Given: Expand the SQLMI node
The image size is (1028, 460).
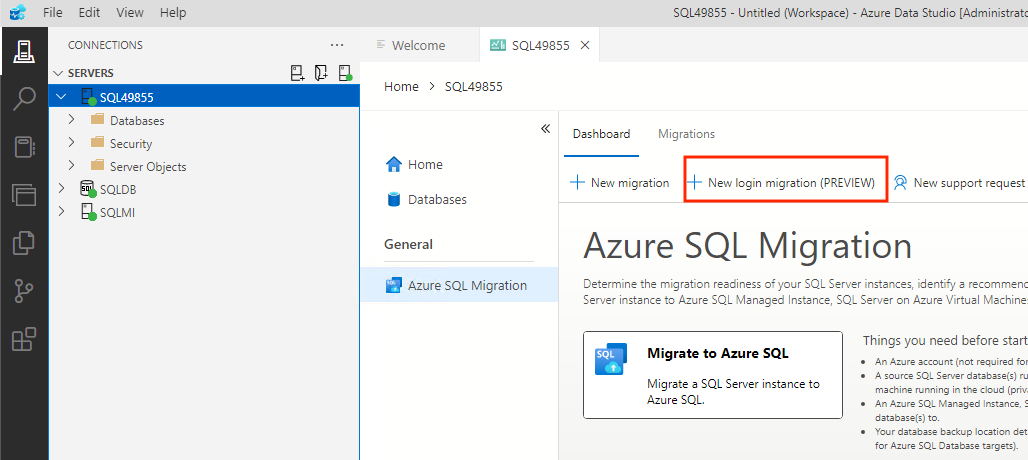Looking at the screenshot, I should 62,212.
